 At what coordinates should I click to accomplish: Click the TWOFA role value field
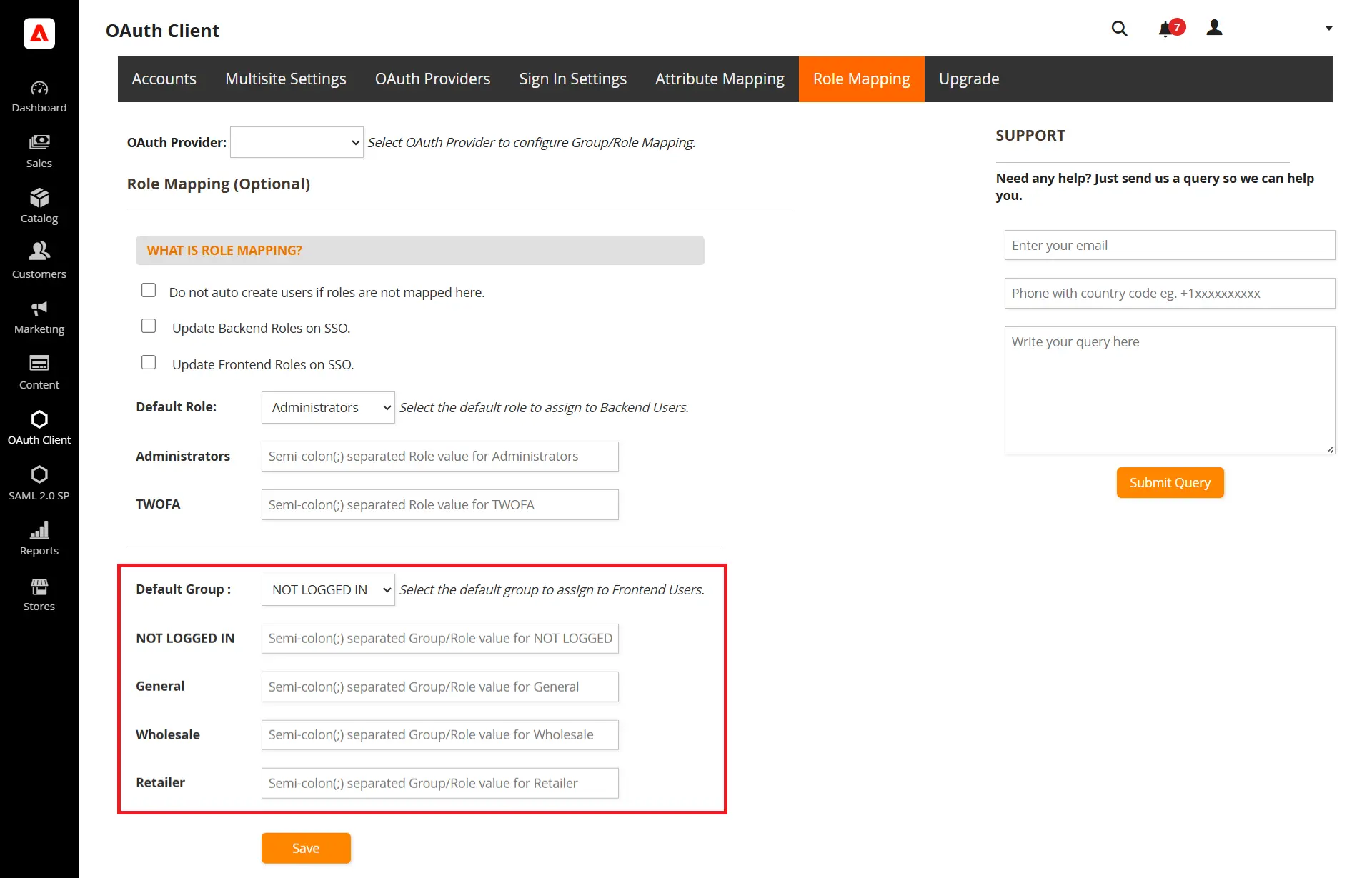(439, 504)
